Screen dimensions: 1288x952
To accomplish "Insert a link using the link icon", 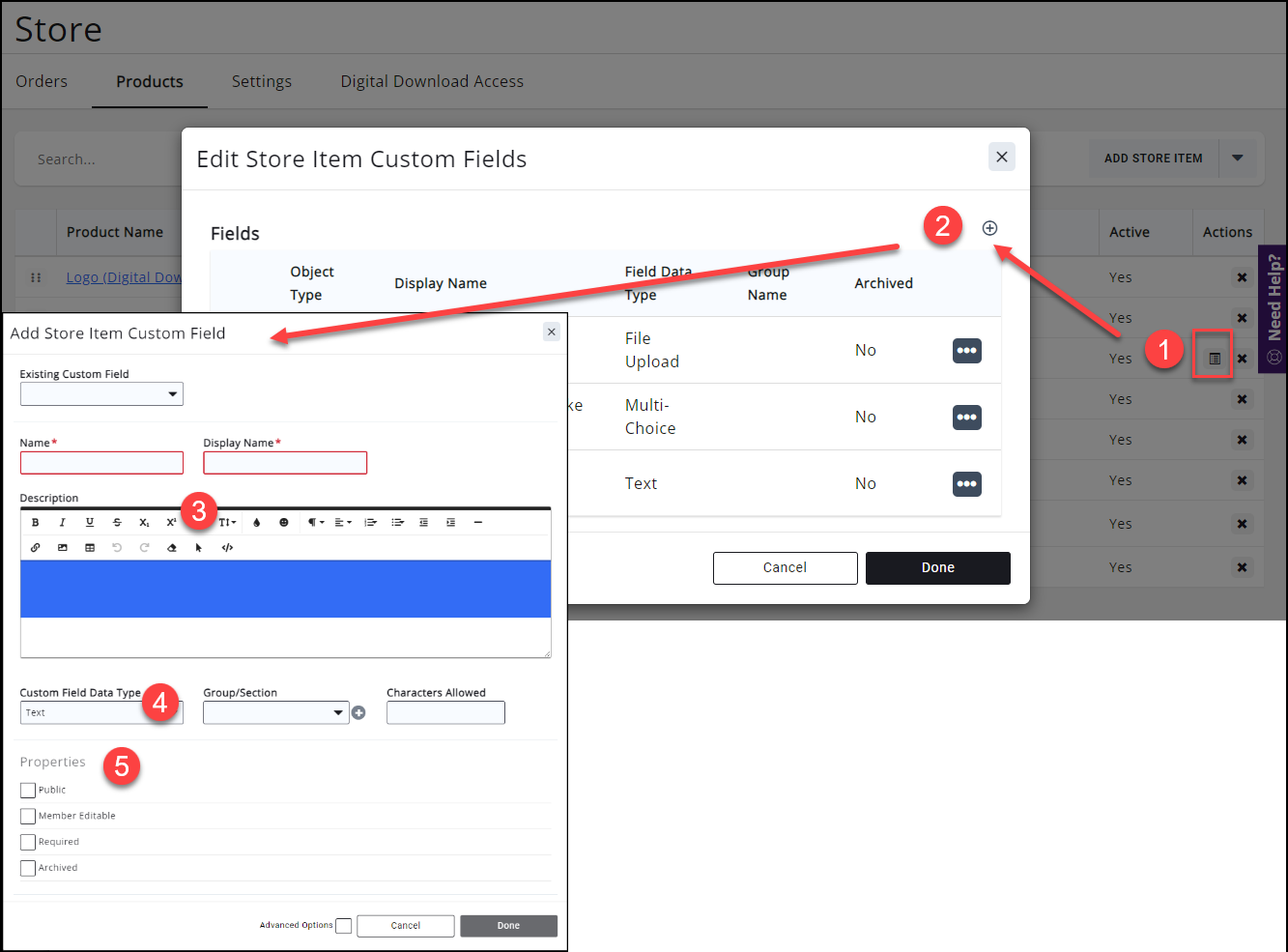I will click(x=36, y=548).
